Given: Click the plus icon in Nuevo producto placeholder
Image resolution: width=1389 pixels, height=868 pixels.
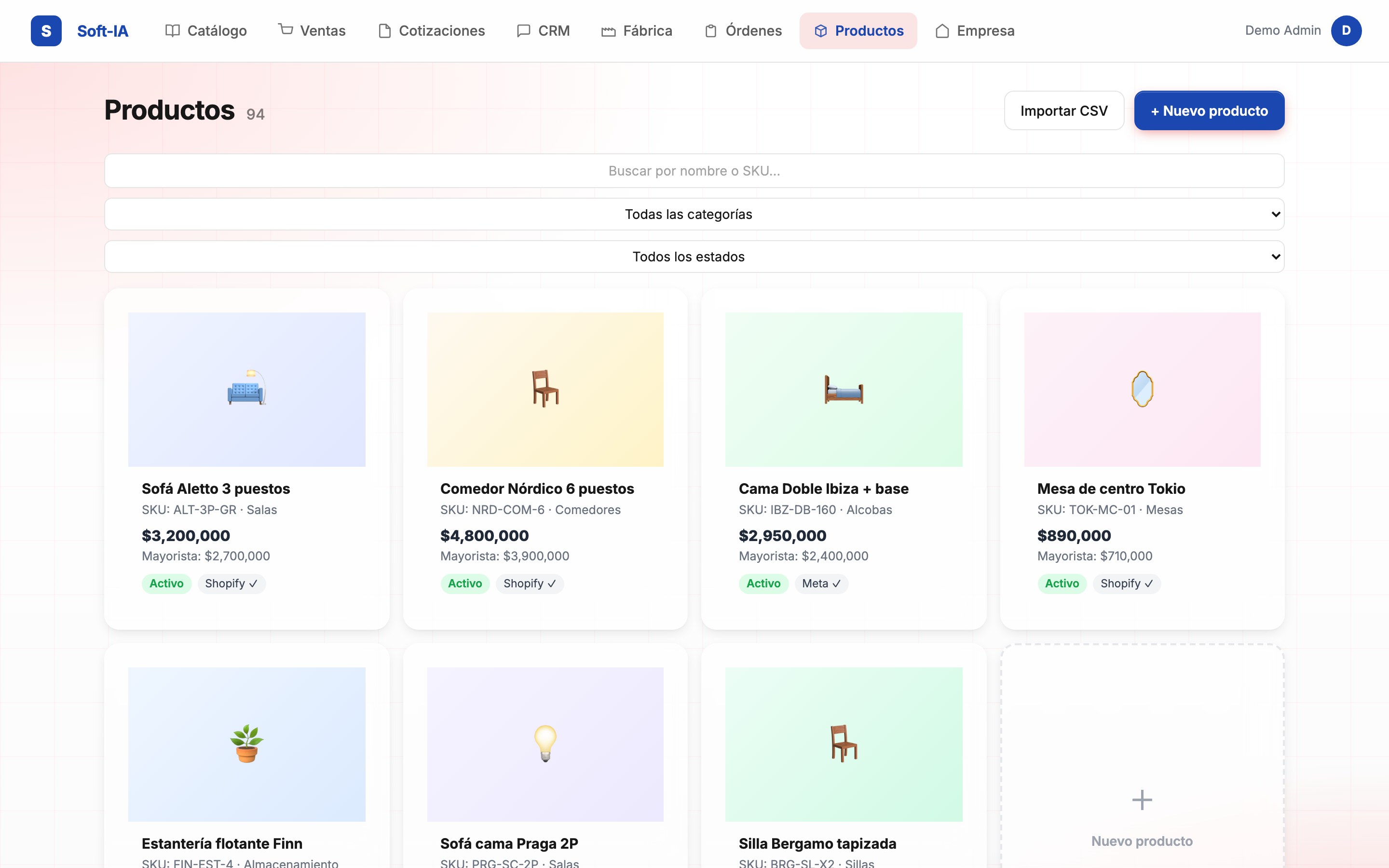Looking at the screenshot, I should [x=1142, y=800].
